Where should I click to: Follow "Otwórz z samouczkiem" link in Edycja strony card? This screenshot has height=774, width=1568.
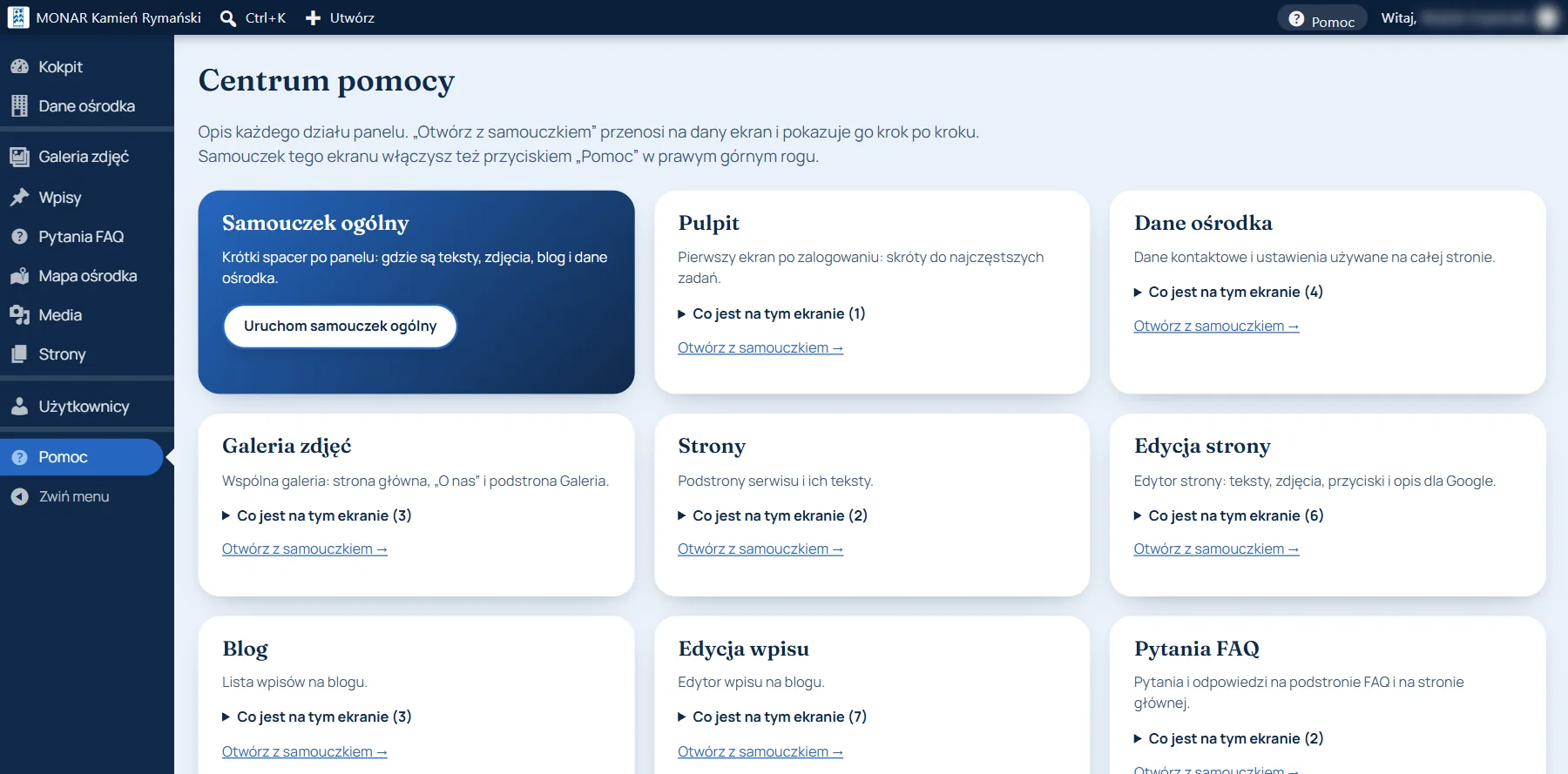tap(1216, 549)
